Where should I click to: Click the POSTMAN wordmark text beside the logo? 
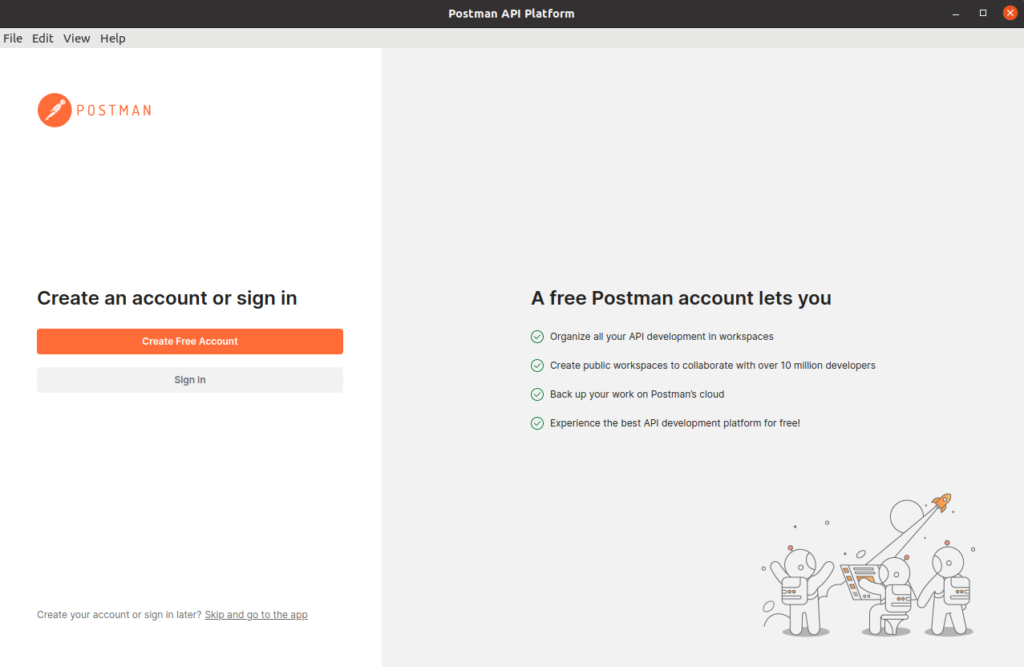(114, 110)
